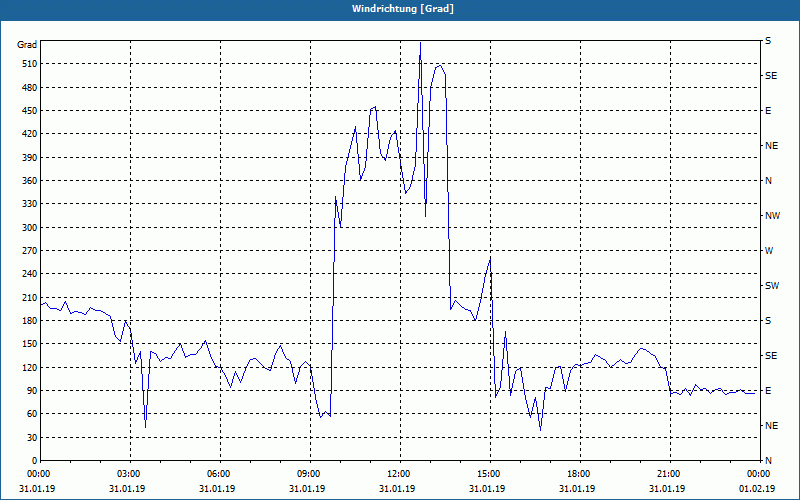Viewport: 800px width, 500px height.
Task: Click the "SW" compass direction label
Action: coord(772,286)
